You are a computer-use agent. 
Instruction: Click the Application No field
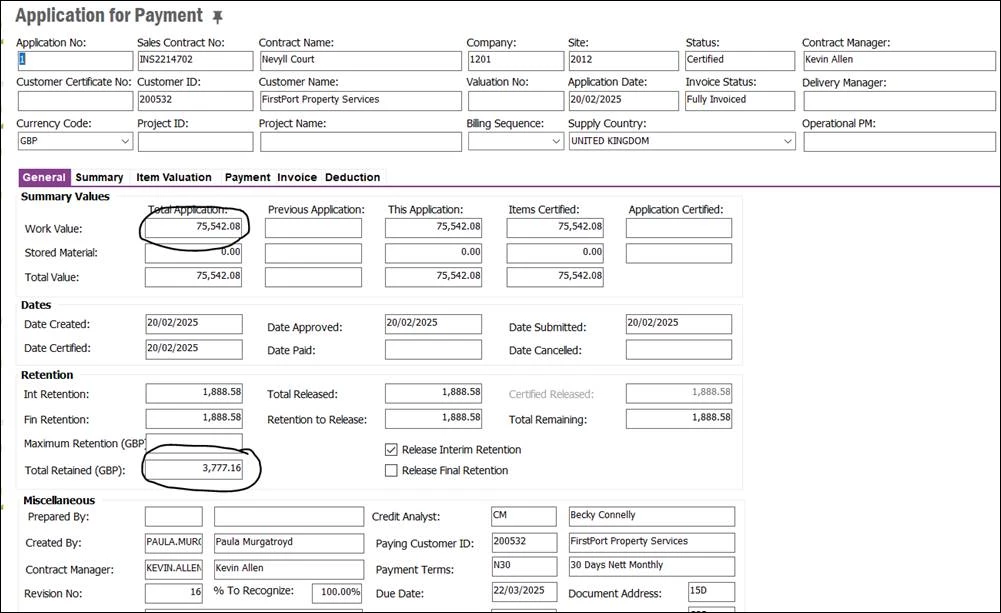(x=75, y=61)
